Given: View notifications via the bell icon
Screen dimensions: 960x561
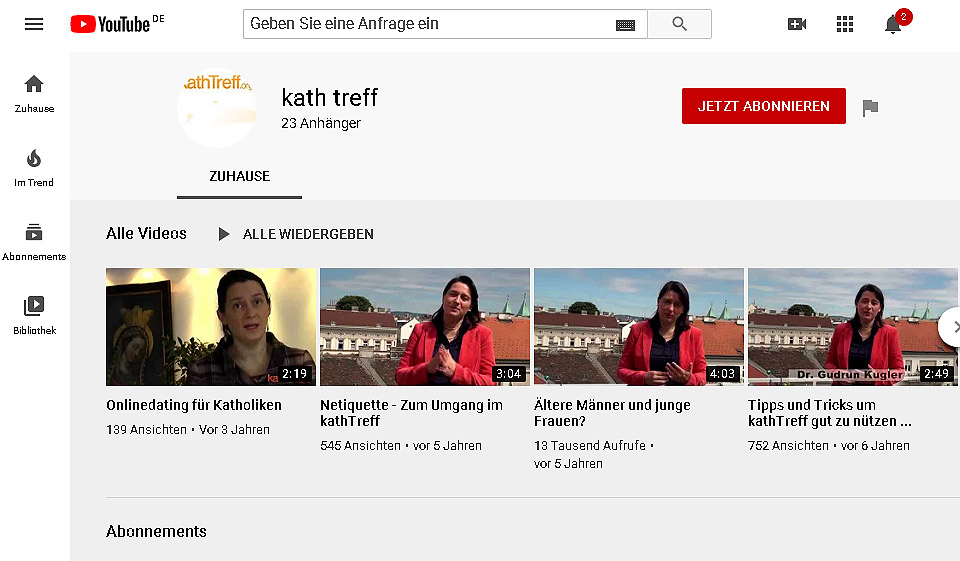Looking at the screenshot, I should coord(893,25).
